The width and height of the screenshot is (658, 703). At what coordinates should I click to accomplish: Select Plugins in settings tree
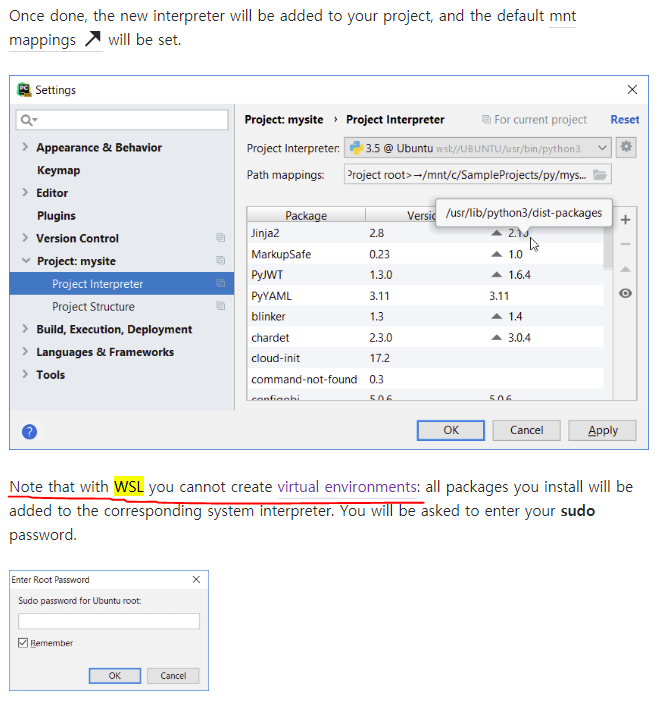point(56,216)
